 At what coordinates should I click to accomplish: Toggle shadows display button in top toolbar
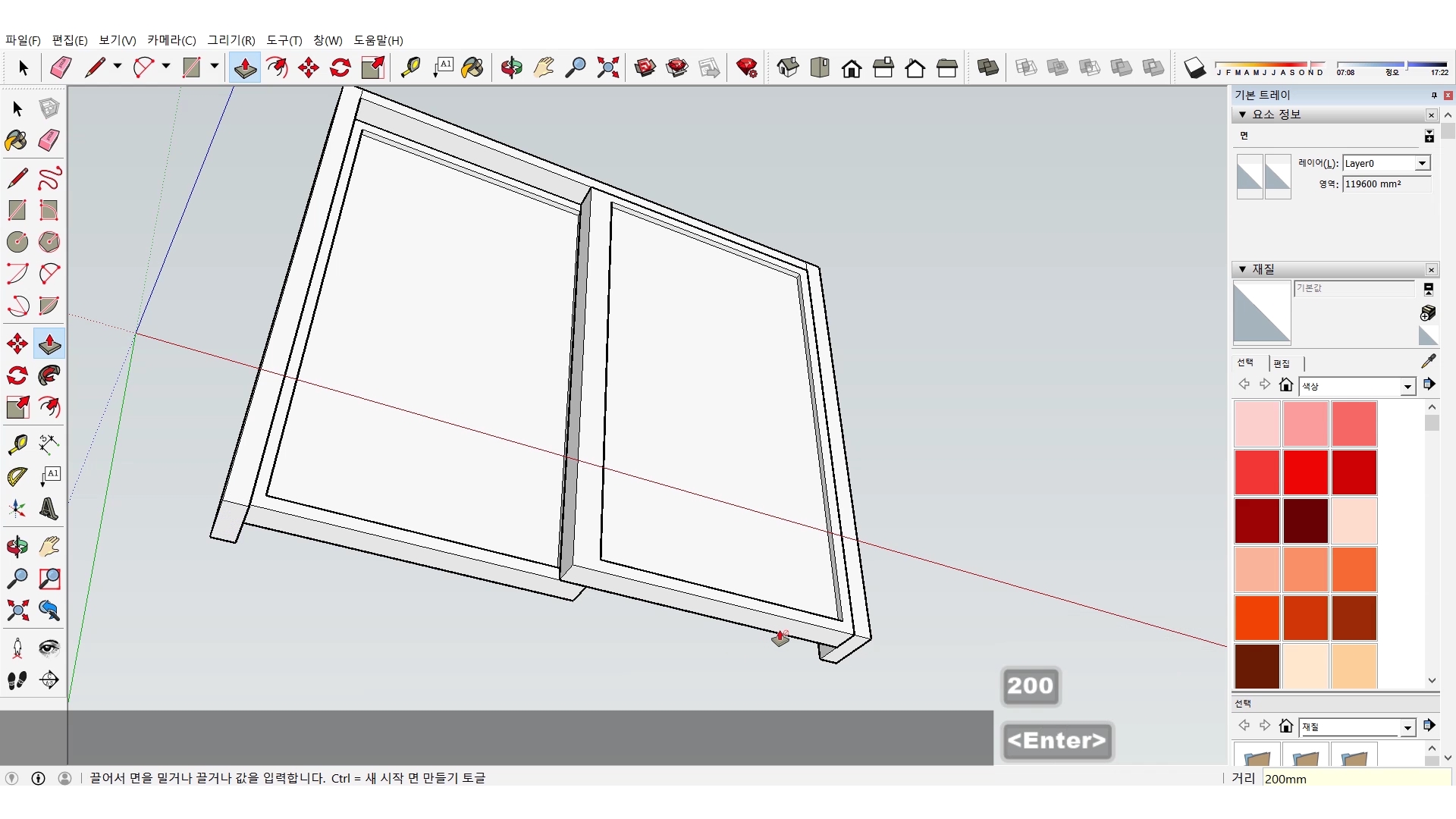point(1194,68)
